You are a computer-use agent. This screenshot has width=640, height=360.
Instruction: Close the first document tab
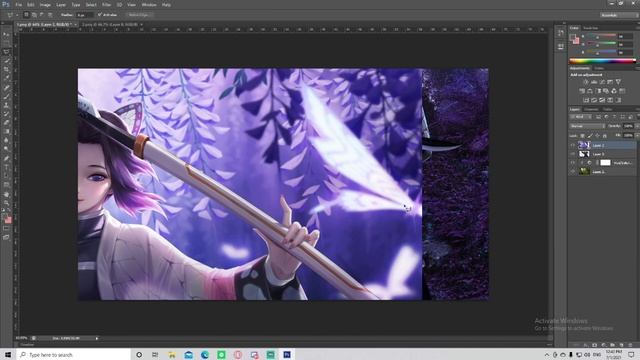click(76, 24)
